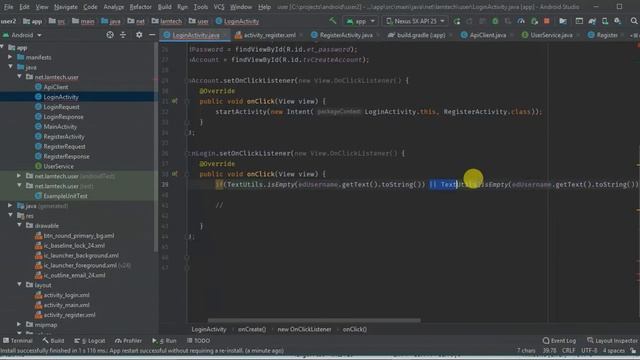Image resolution: width=640 pixels, height=360 pixels.
Task: Switch to ApiClient.java tab
Action: (x=487, y=35)
